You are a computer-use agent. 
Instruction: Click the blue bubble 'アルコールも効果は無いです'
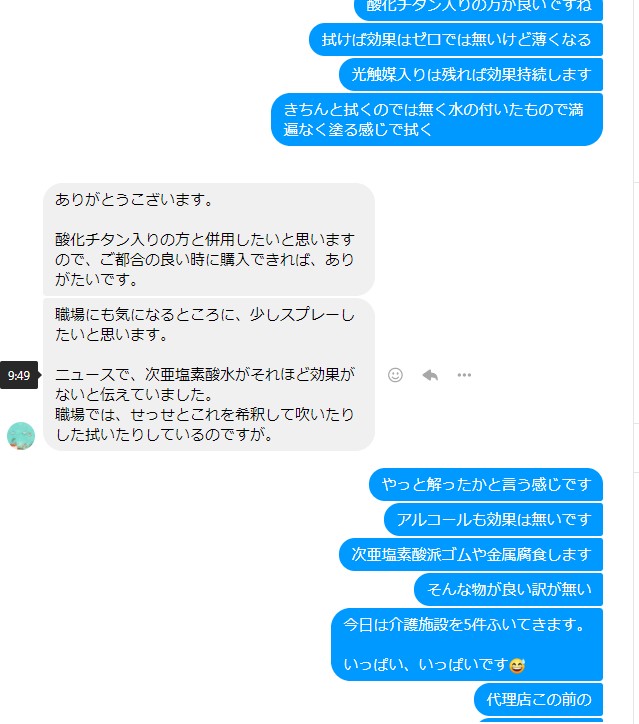pos(493,519)
